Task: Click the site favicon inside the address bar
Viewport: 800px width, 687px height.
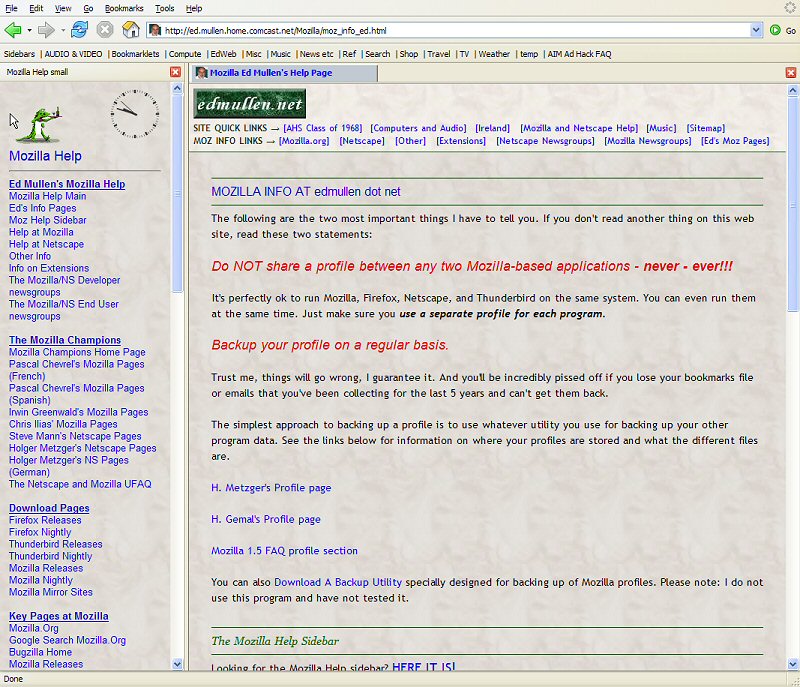Action: pos(157,30)
